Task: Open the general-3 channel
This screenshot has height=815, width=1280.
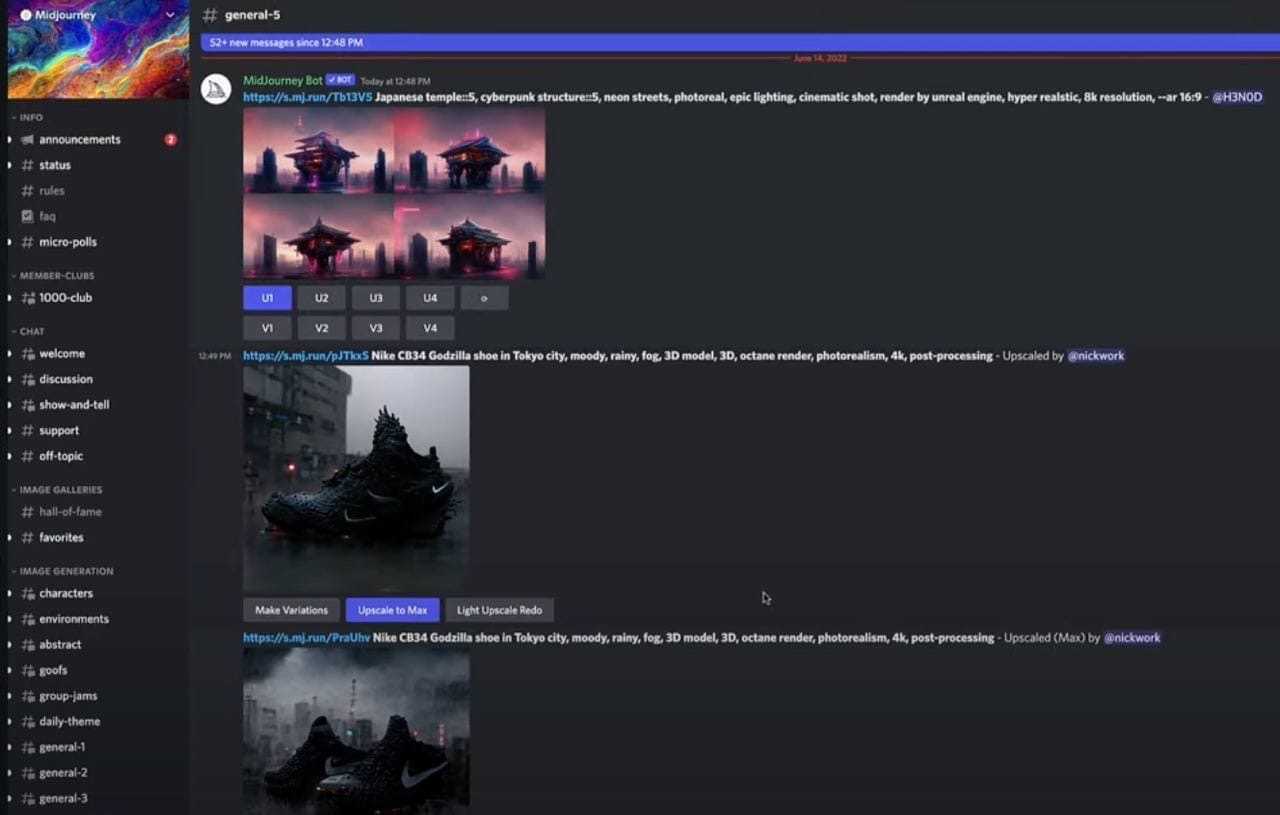Action: pos(63,798)
